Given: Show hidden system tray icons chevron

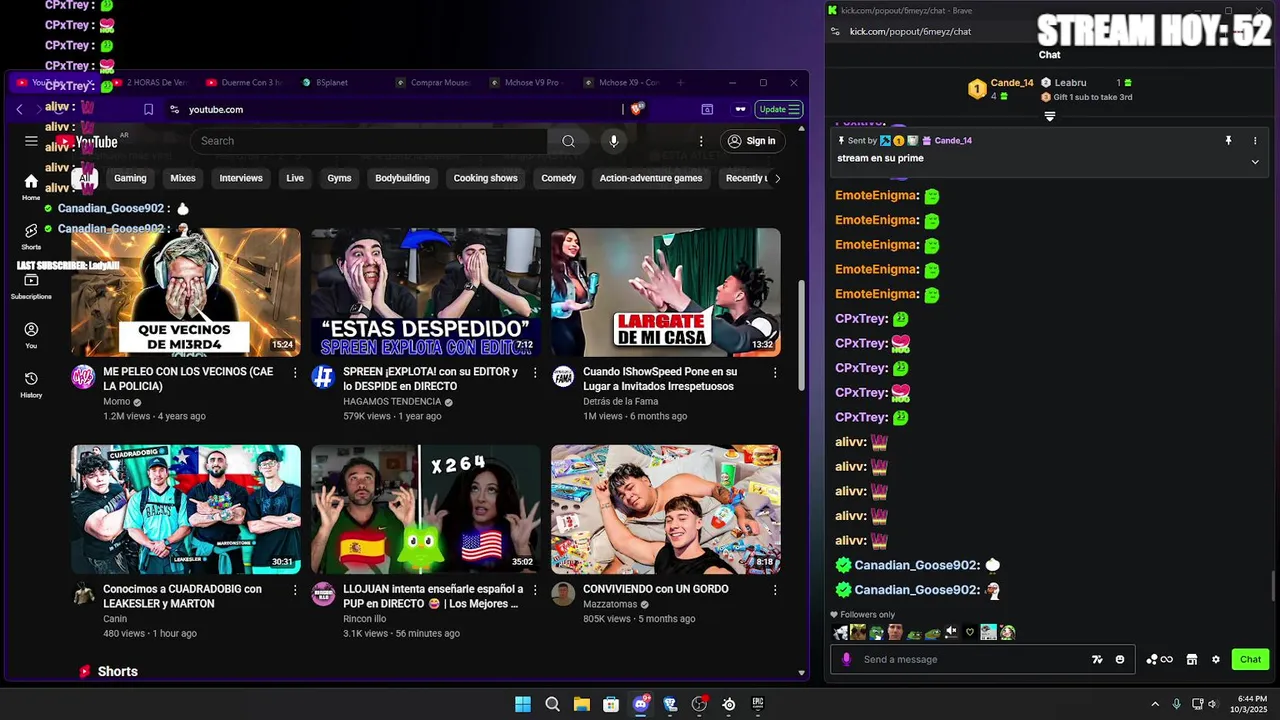Looking at the screenshot, I should click(x=1155, y=704).
